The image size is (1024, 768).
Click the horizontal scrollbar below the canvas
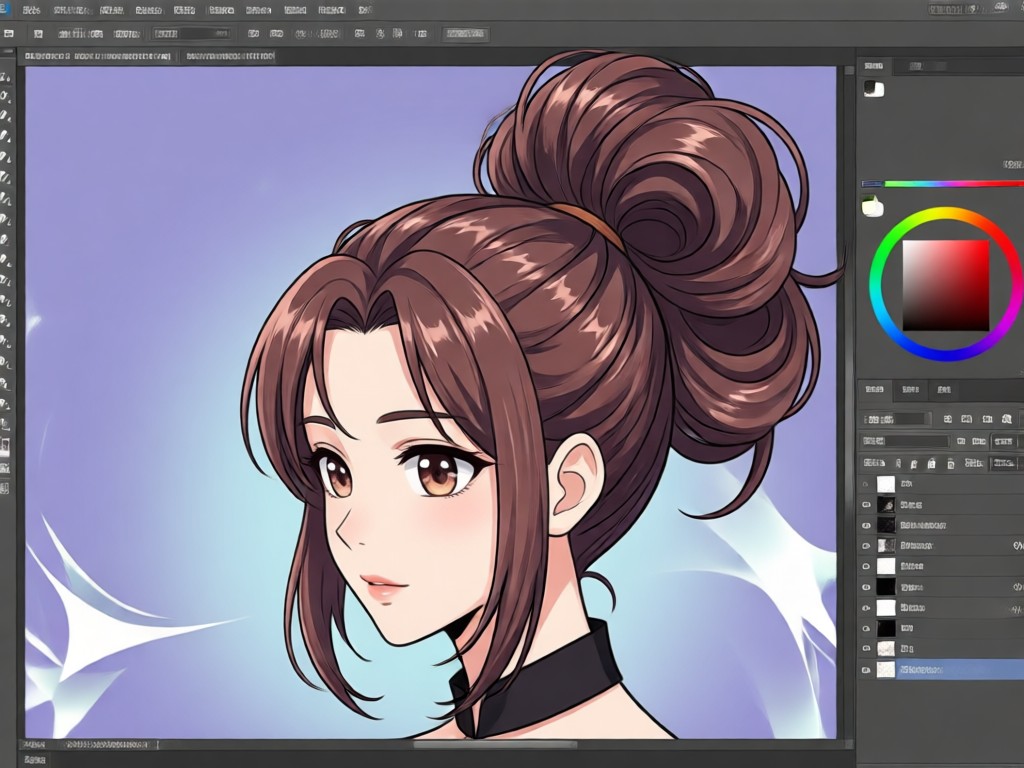pyautogui.click(x=496, y=744)
